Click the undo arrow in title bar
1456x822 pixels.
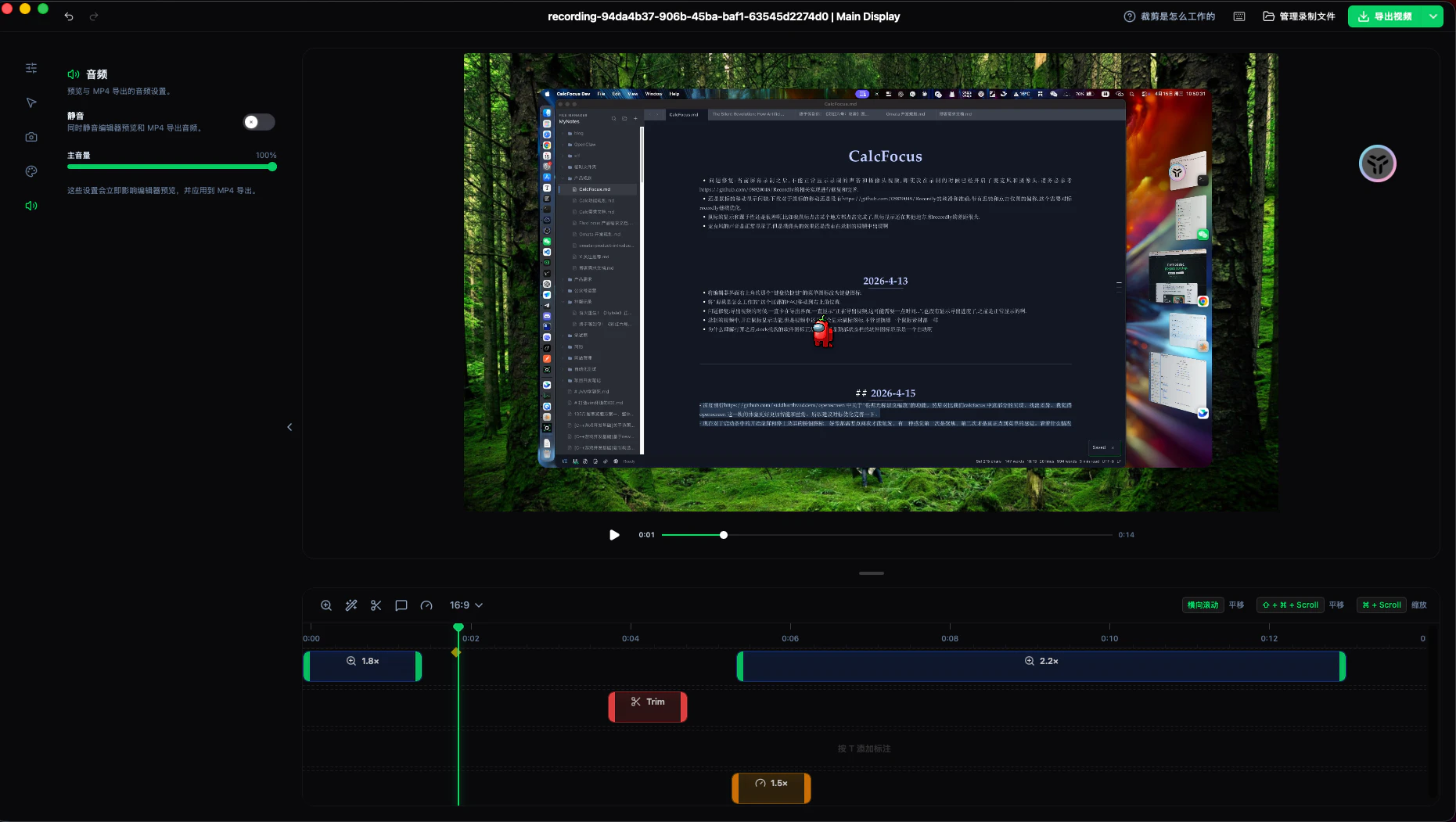click(x=69, y=16)
